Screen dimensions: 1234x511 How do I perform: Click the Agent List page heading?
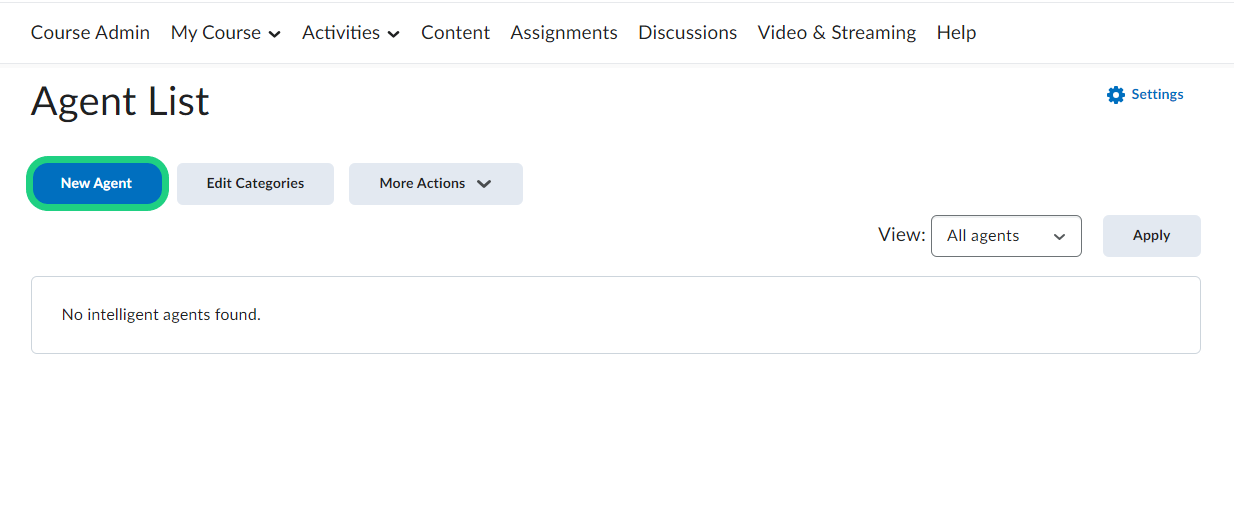(120, 102)
